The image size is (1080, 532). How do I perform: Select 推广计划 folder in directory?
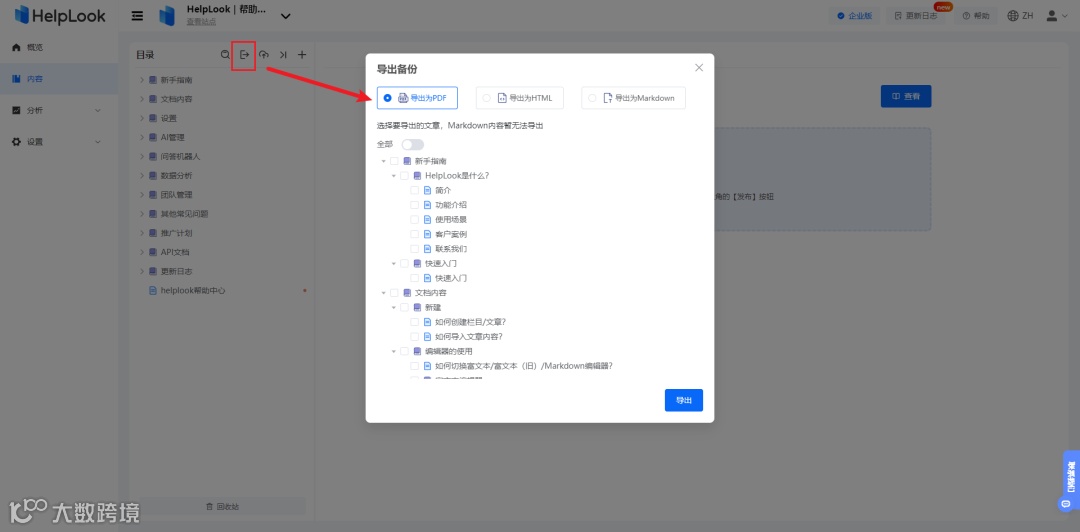tap(176, 233)
